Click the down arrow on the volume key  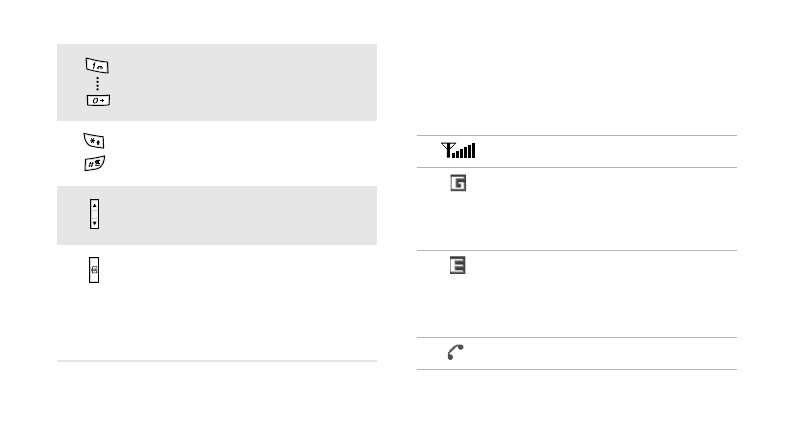coord(94,223)
